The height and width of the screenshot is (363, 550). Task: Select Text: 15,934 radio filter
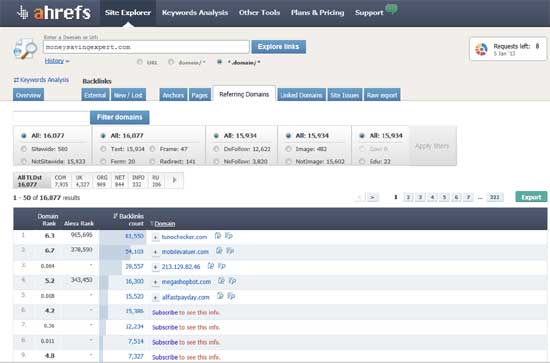coord(103,149)
